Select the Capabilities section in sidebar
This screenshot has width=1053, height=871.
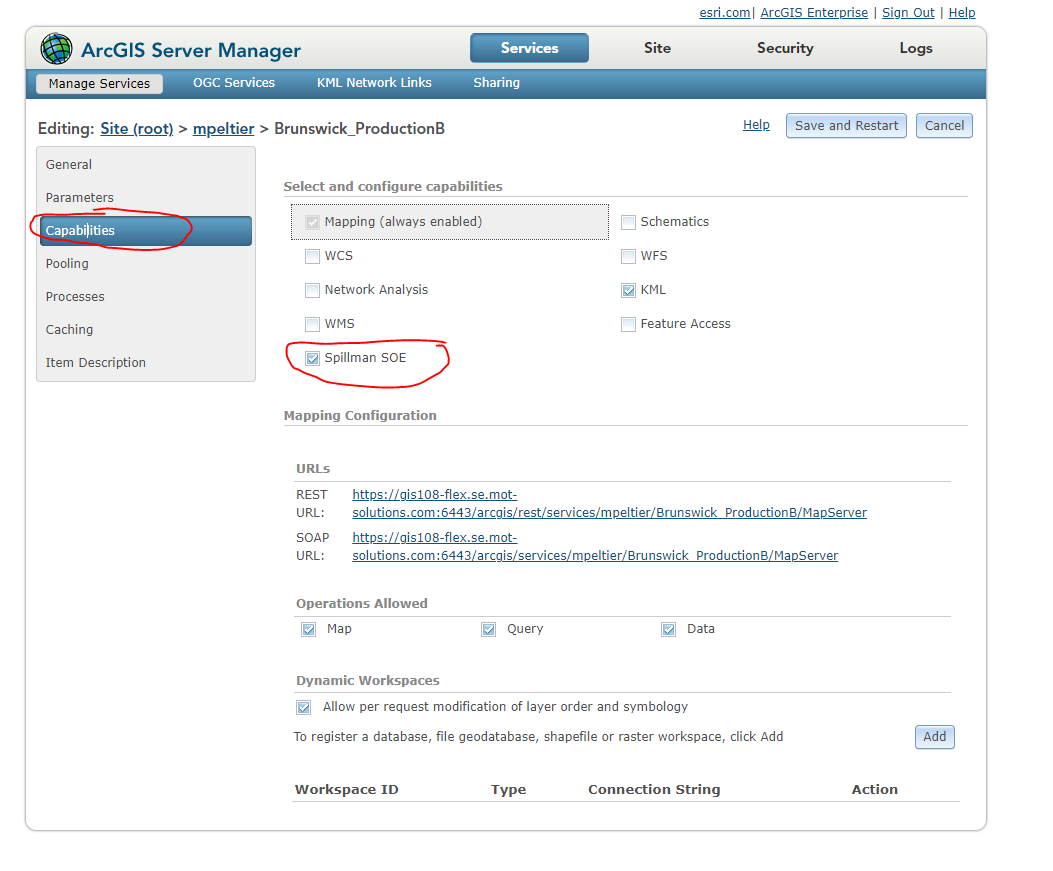146,230
